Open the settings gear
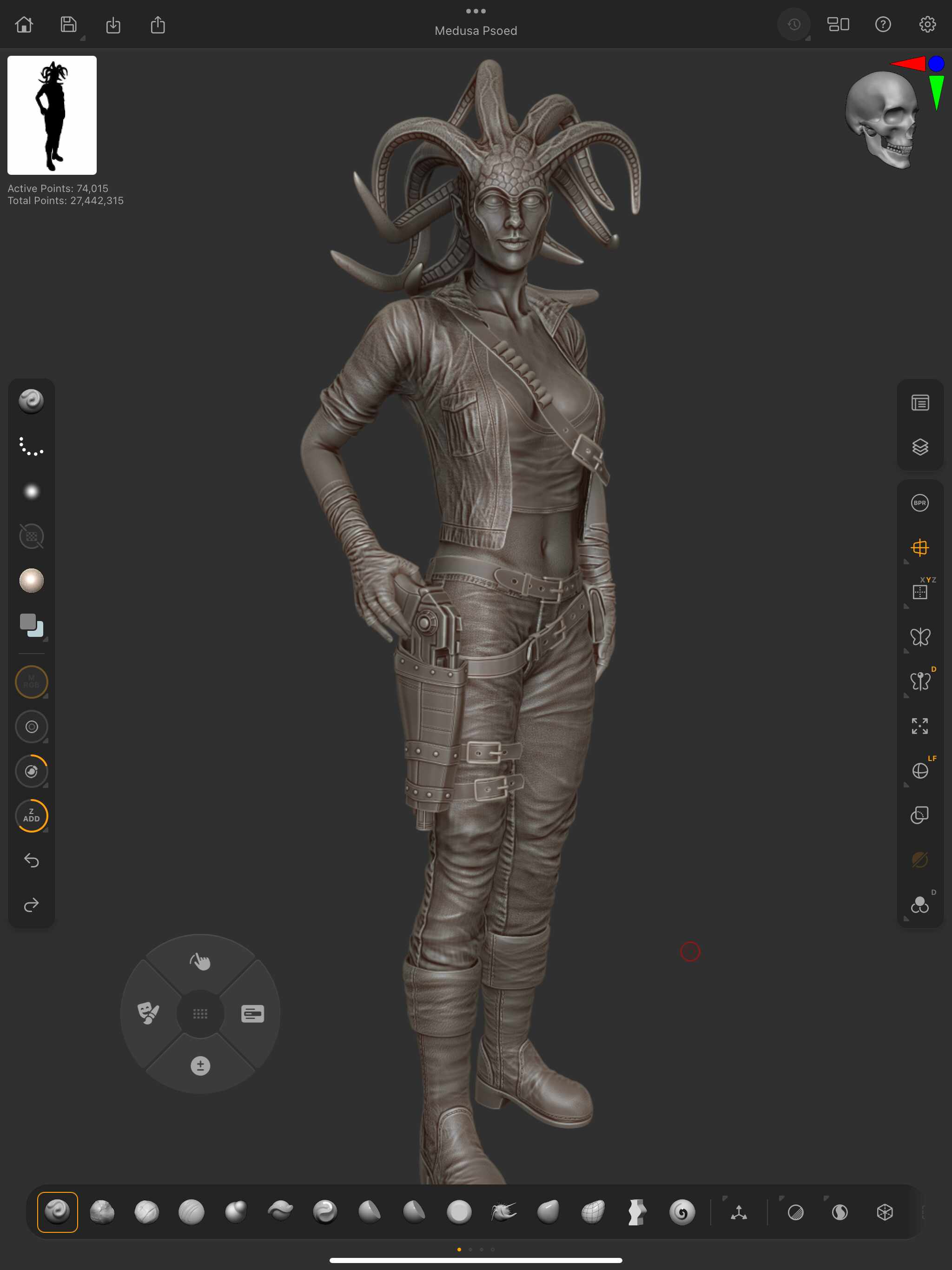Viewport: 952px width, 1270px height. coord(927,24)
